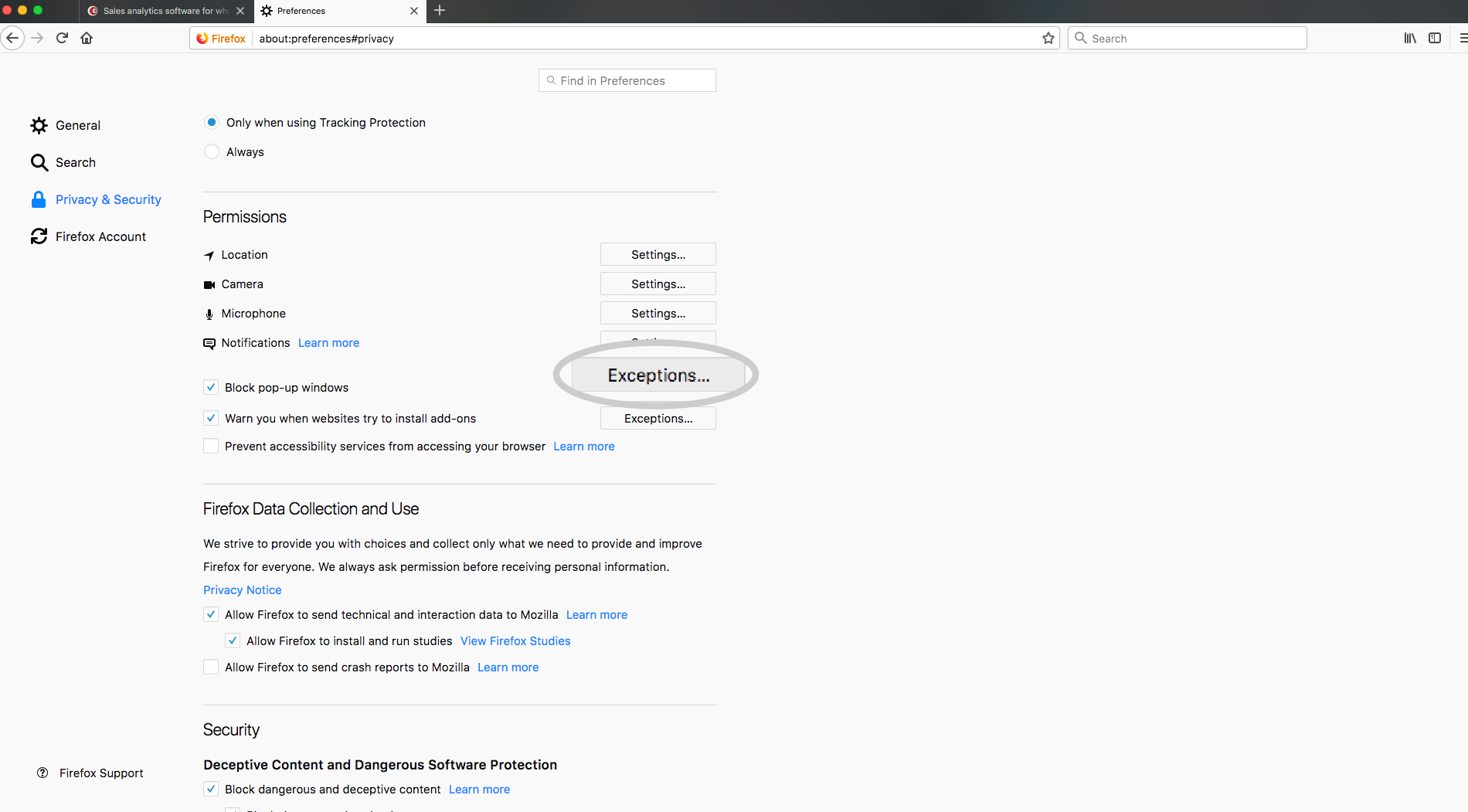The height and width of the screenshot is (812, 1468).
Task: Reload the current page
Action: click(62, 38)
